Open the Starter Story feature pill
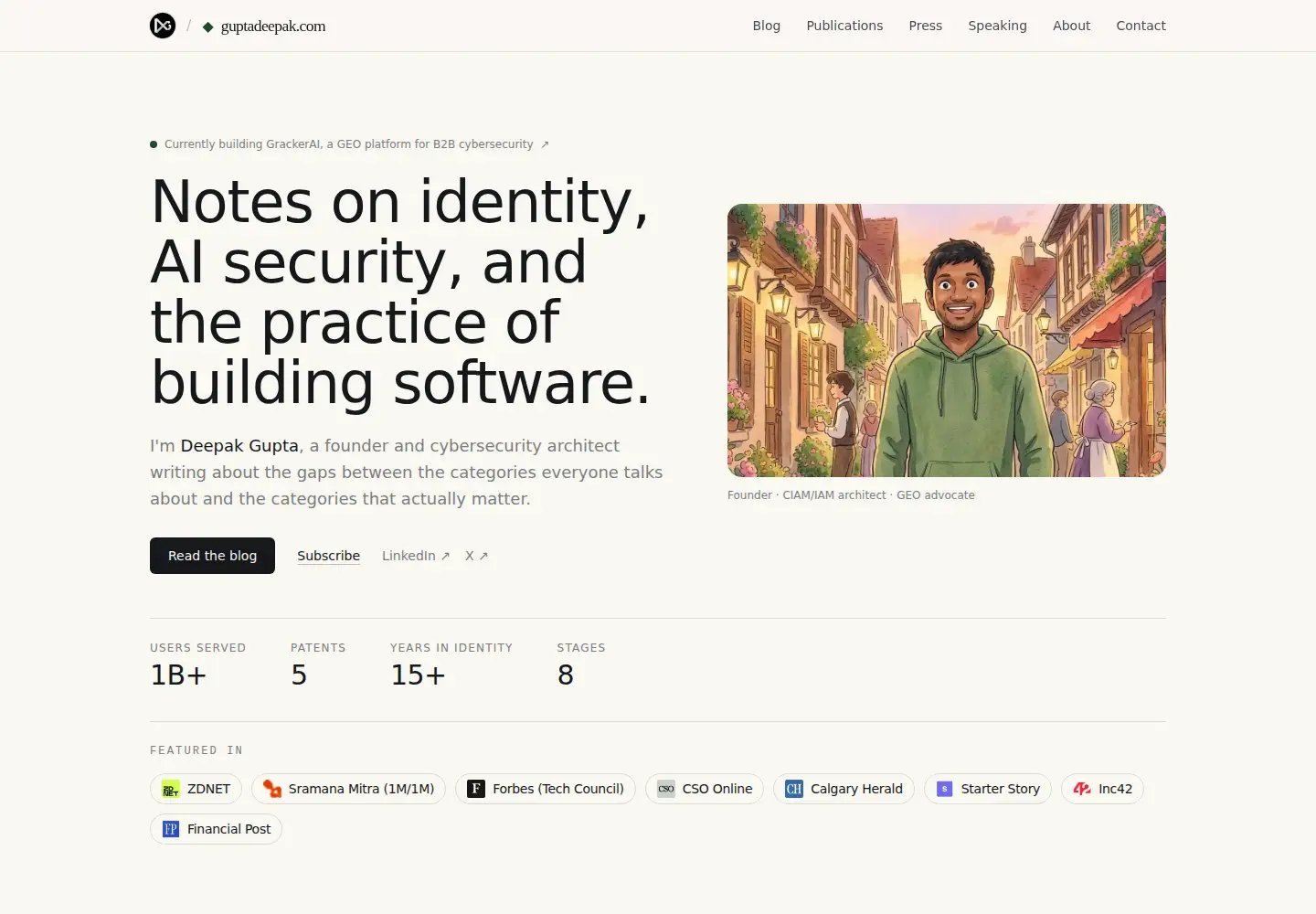The image size is (1316, 914). (988, 789)
